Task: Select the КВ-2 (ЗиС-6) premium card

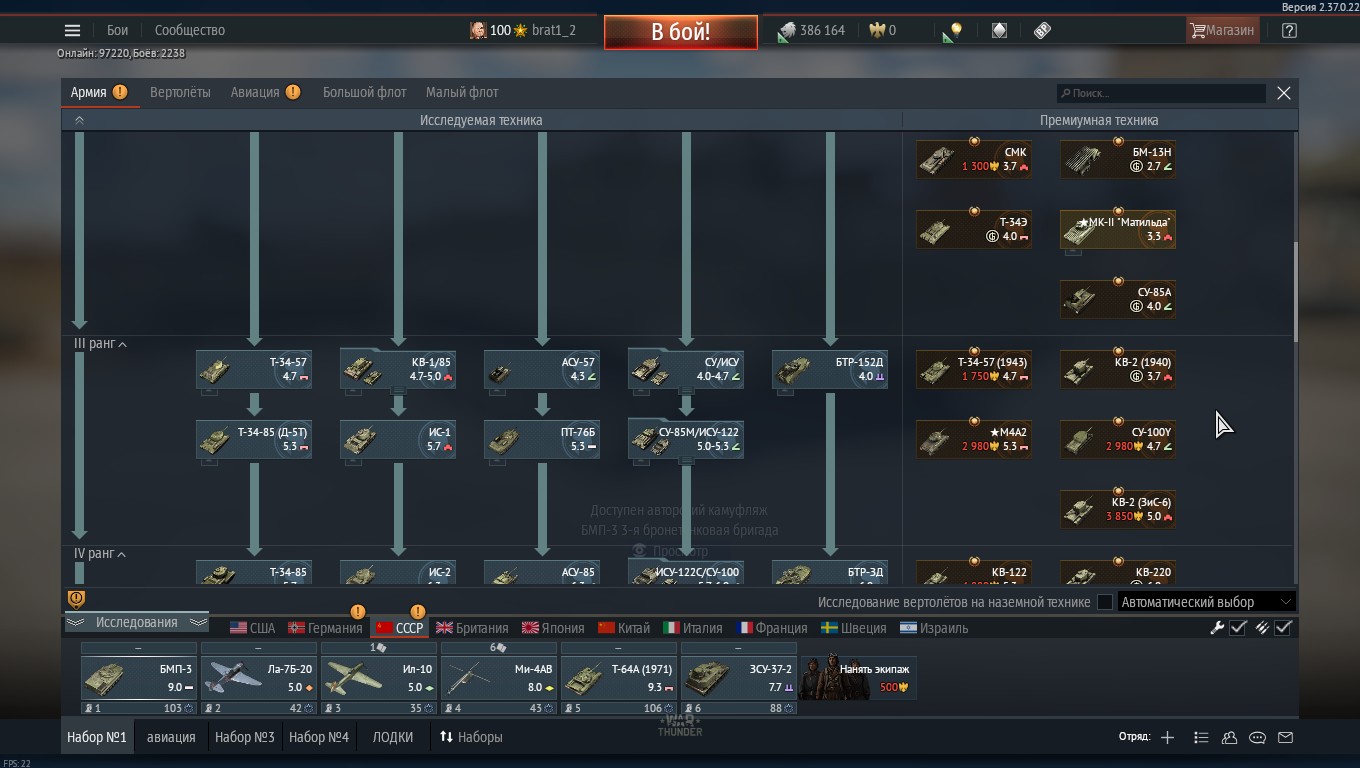Action: (x=1118, y=509)
